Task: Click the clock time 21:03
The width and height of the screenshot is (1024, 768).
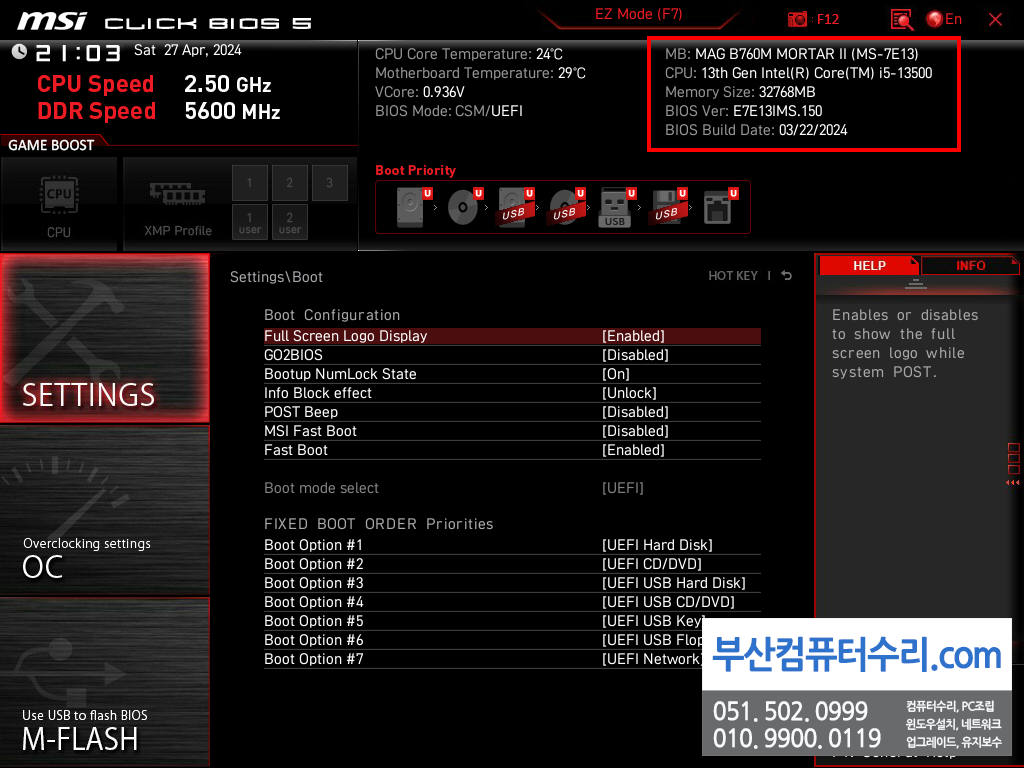Action: (x=78, y=52)
